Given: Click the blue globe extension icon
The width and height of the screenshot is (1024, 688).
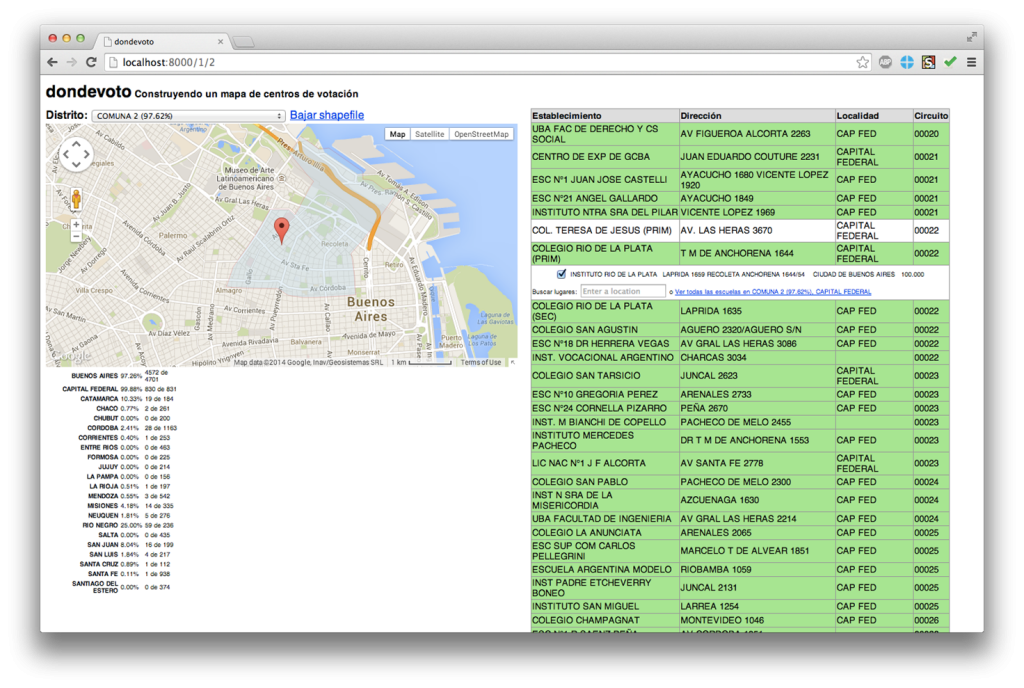Looking at the screenshot, I should (906, 62).
